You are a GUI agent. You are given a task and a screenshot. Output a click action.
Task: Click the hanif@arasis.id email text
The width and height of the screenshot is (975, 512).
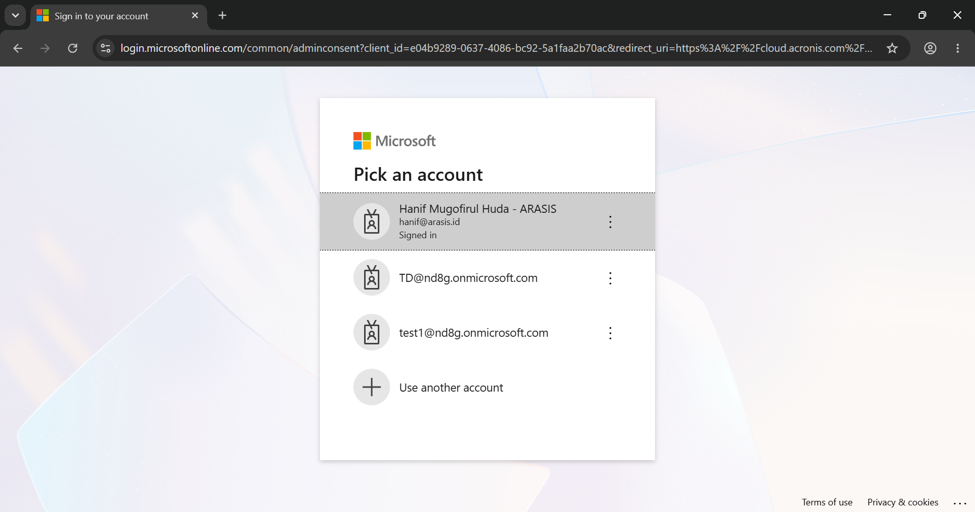pos(429,222)
